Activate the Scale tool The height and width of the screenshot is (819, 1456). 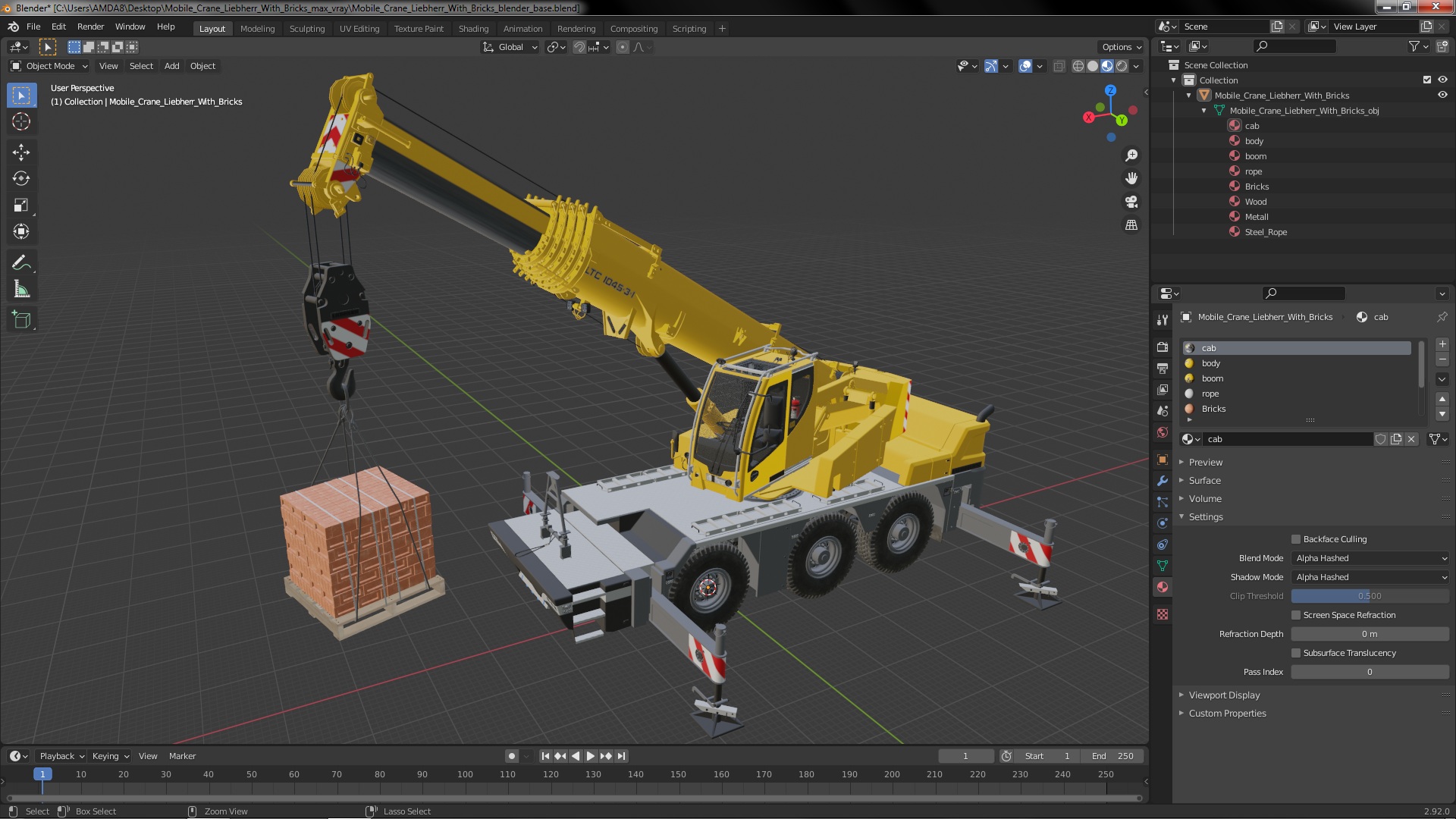21,206
